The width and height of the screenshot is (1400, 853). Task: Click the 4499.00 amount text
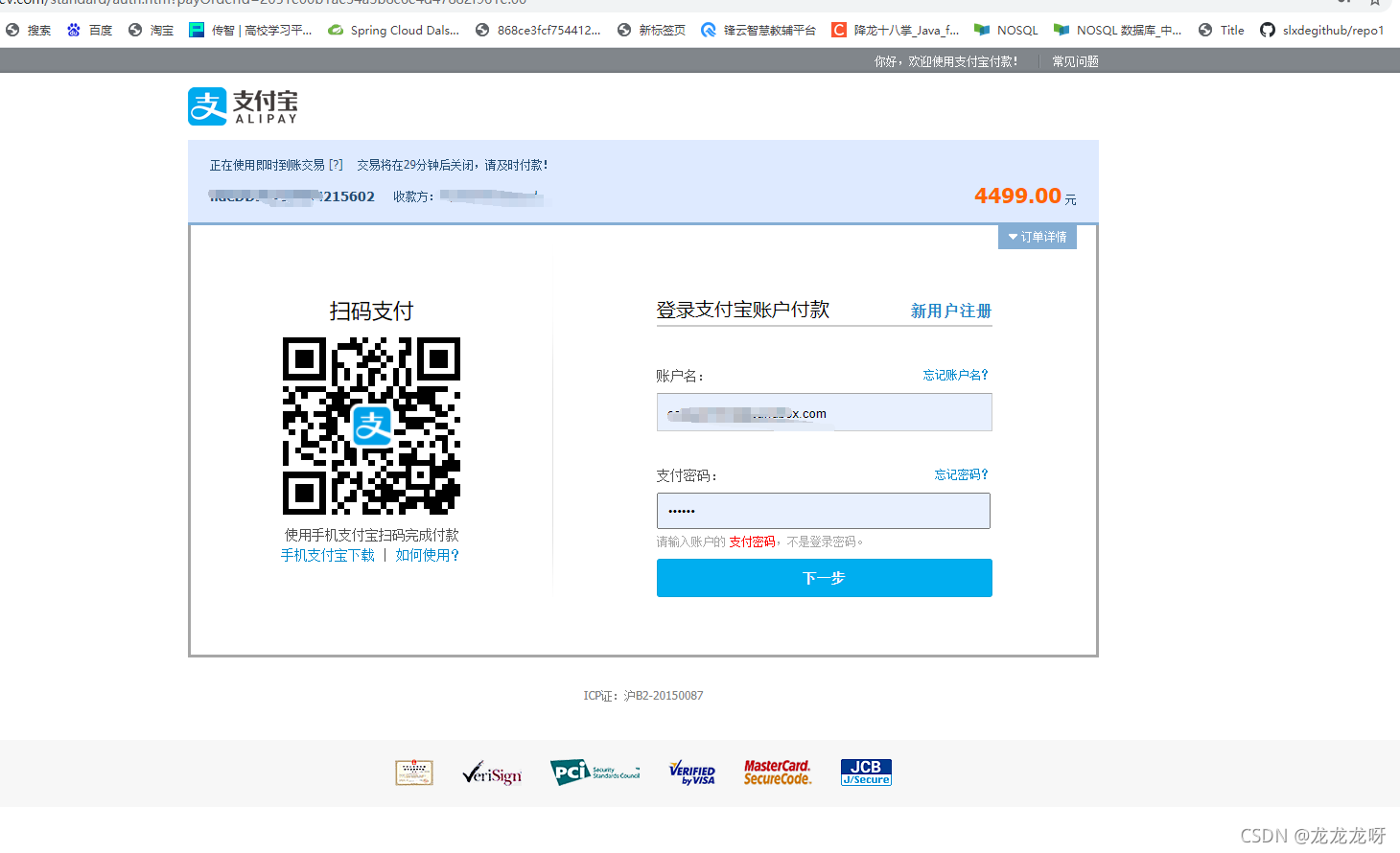click(1017, 196)
